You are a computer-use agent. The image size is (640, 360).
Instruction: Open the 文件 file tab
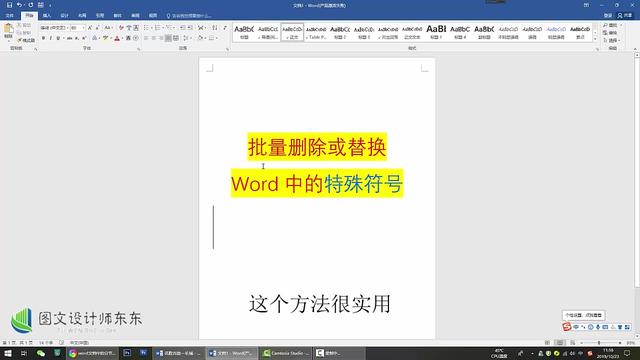10,16
